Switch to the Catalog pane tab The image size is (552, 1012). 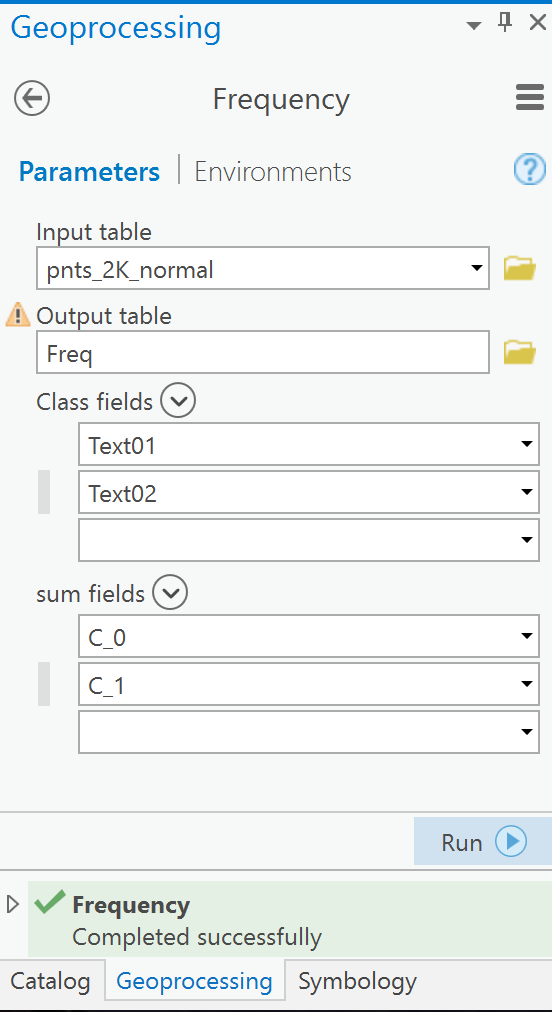51,981
